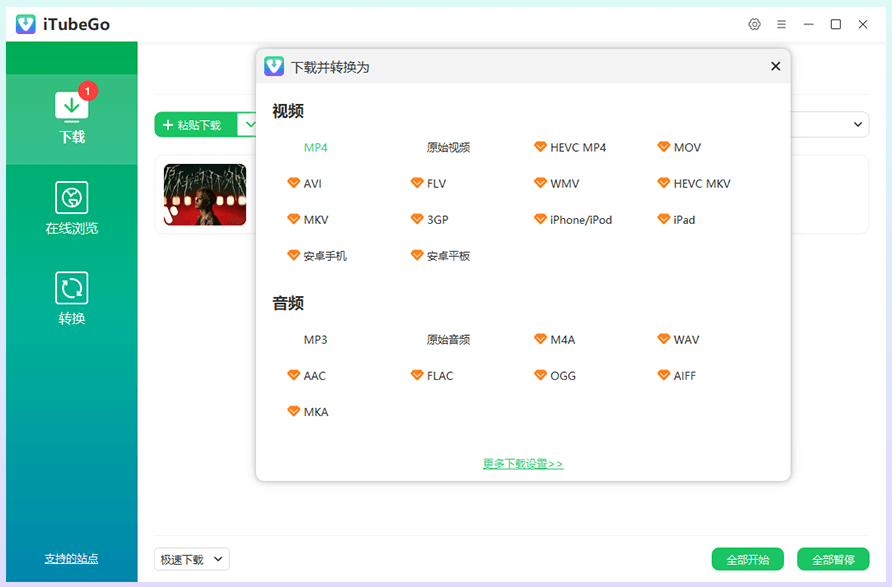The image size is (892, 587).
Task: Click premium diamond icon next to 安卓手机
Action: click(x=294, y=255)
